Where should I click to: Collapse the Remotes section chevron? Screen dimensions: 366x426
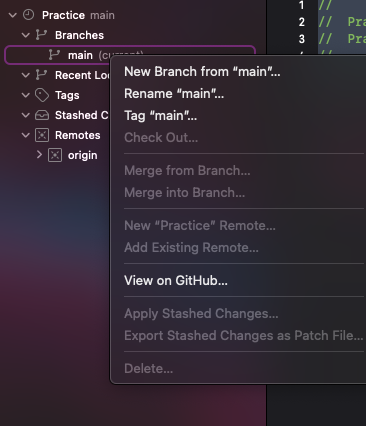pyautogui.click(x=26, y=135)
